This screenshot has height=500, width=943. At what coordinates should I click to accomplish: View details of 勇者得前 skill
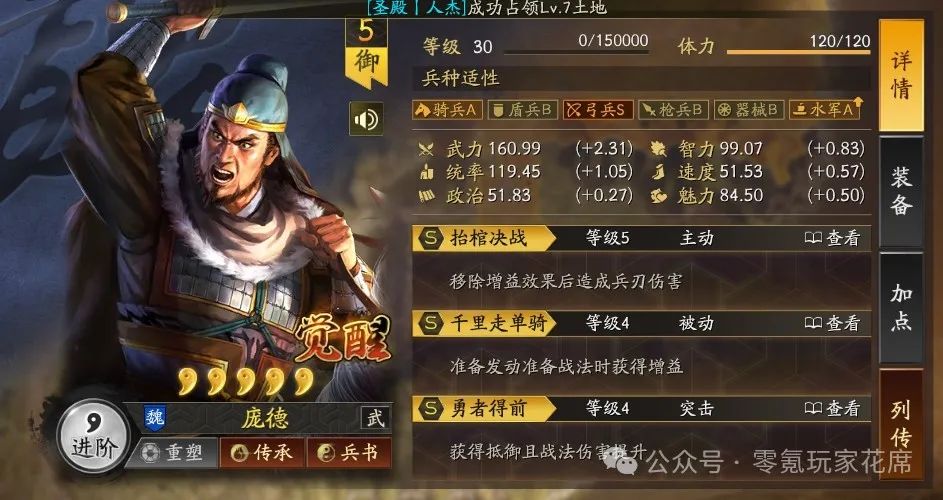[832, 409]
